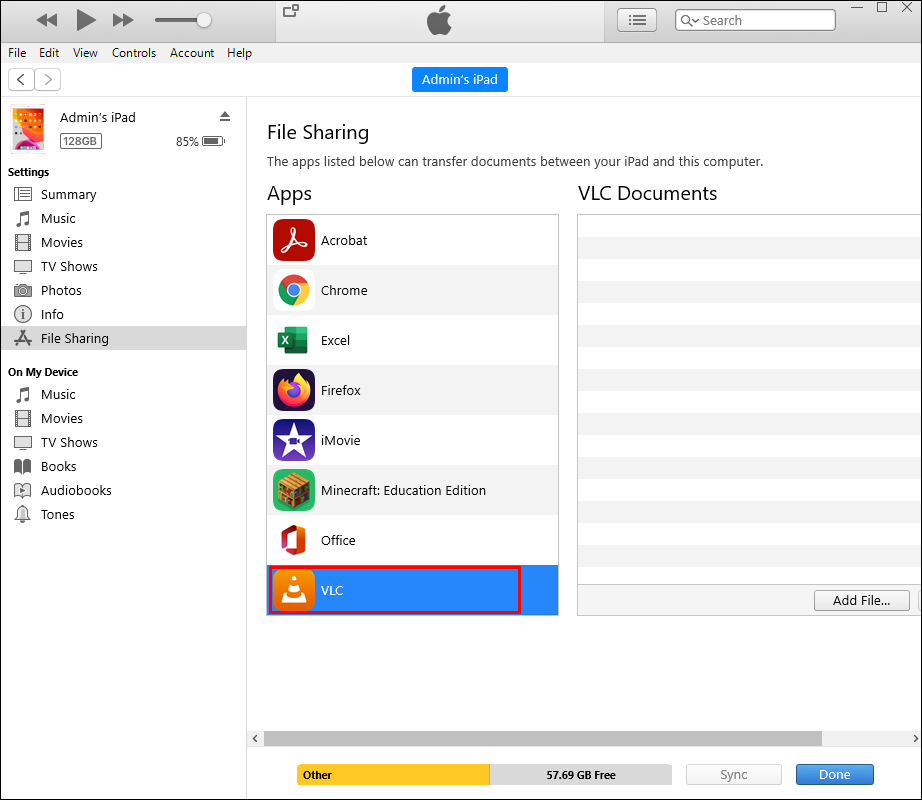Select iMovie in the file sharing apps
The width and height of the screenshot is (922, 800).
(x=412, y=440)
